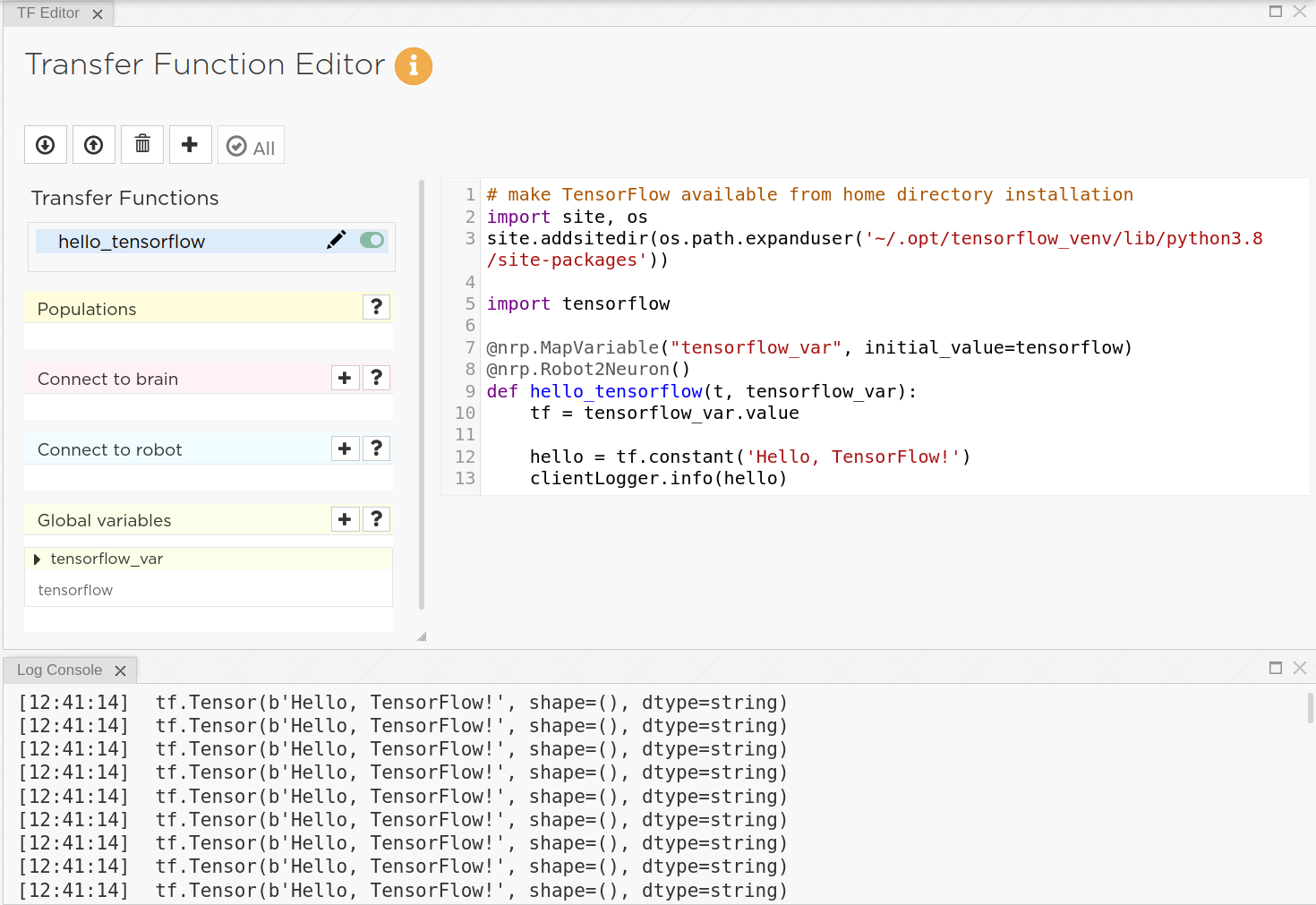
Task: Click the sidebar vertical scrollbar
Action: [422, 394]
